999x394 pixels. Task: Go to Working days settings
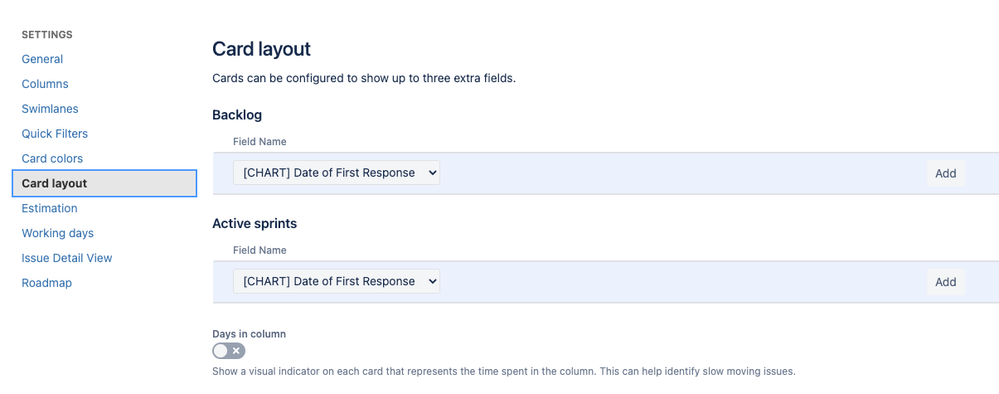tap(57, 233)
